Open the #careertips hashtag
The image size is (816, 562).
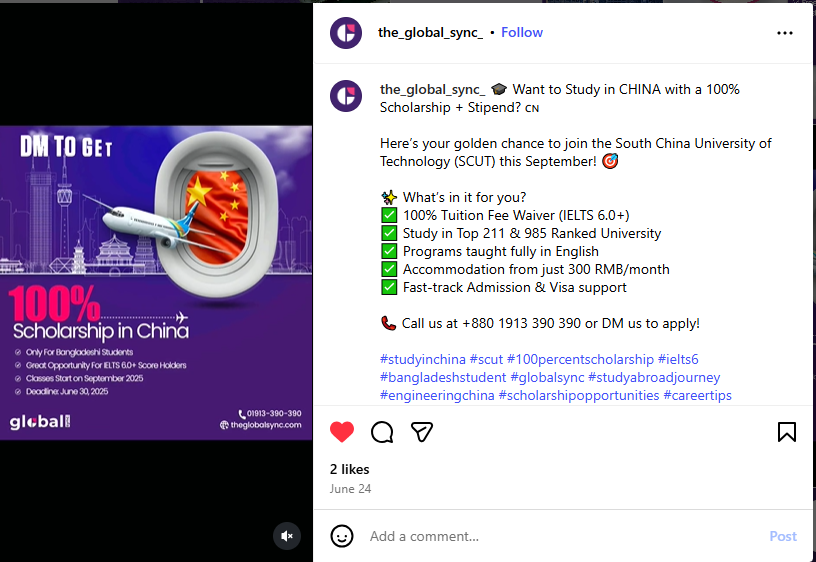[697, 395]
